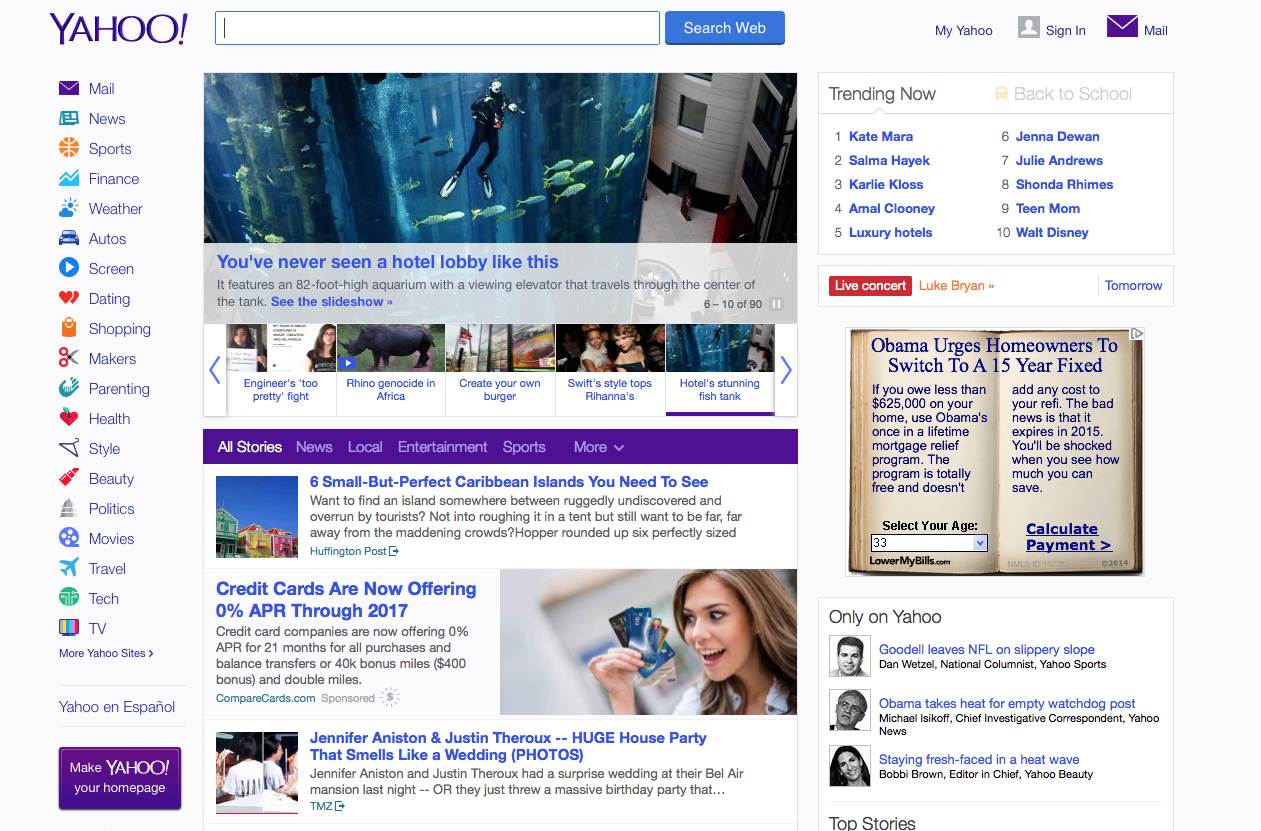Open the Entertainment stories tab
Screen dimensions: 1261x831
click(442, 447)
